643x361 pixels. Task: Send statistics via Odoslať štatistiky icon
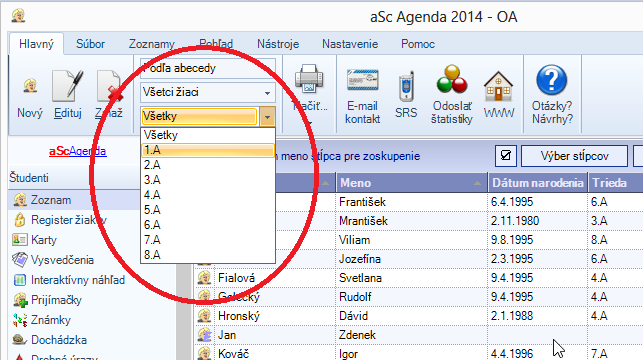click(x=451, y=79)
